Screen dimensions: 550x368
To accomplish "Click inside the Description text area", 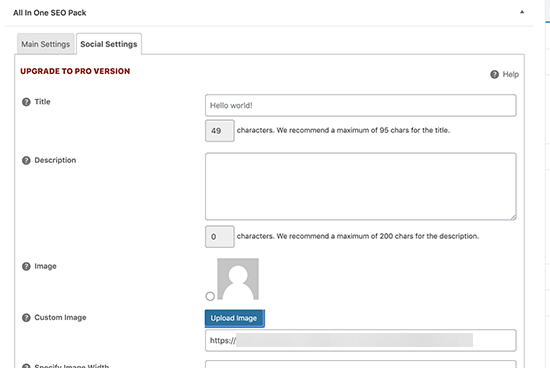I will point(361,187).
